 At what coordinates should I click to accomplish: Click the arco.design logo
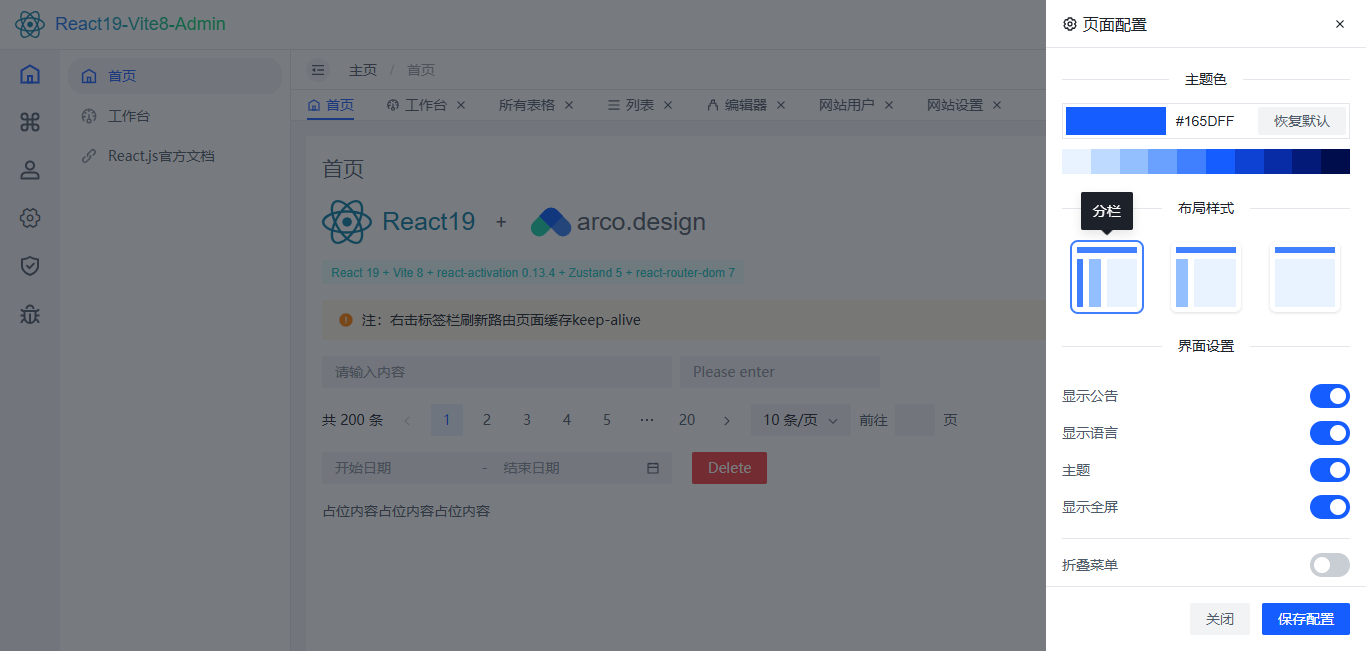click(x=618, y=222)
